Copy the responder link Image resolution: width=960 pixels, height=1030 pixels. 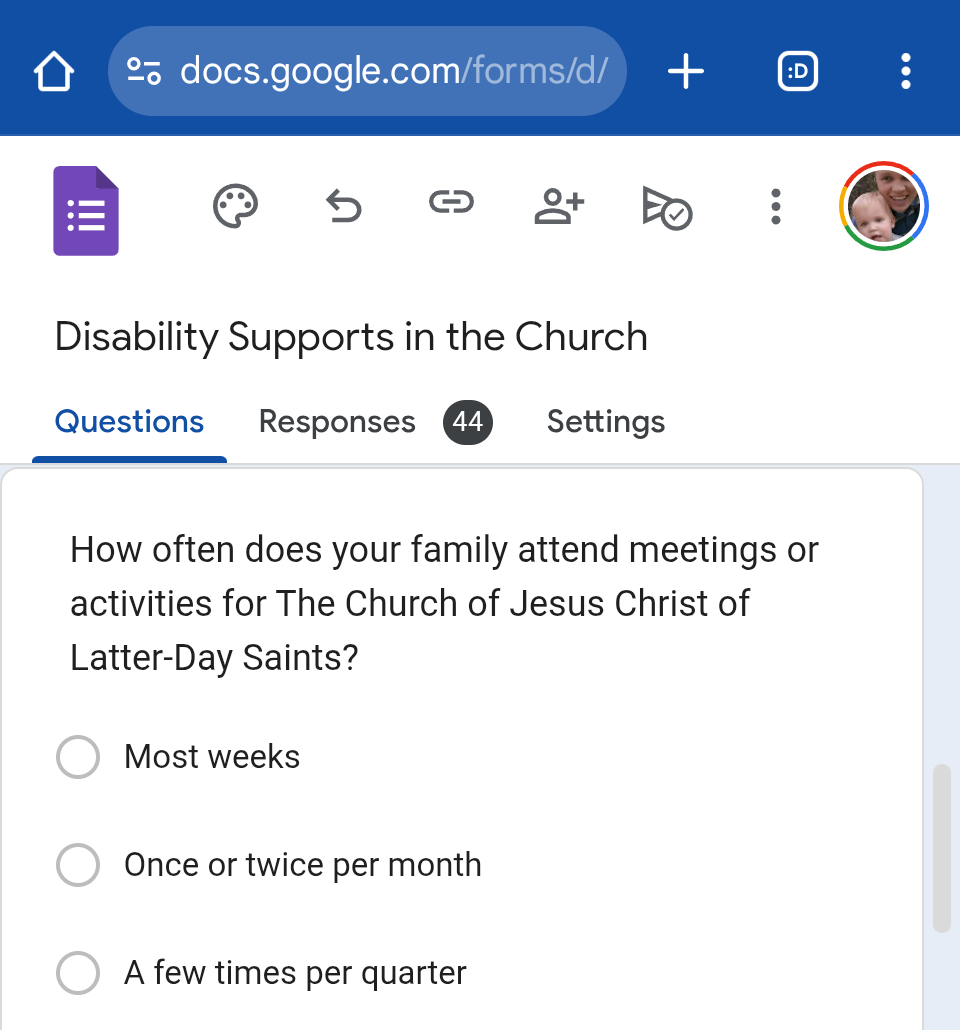451,205
